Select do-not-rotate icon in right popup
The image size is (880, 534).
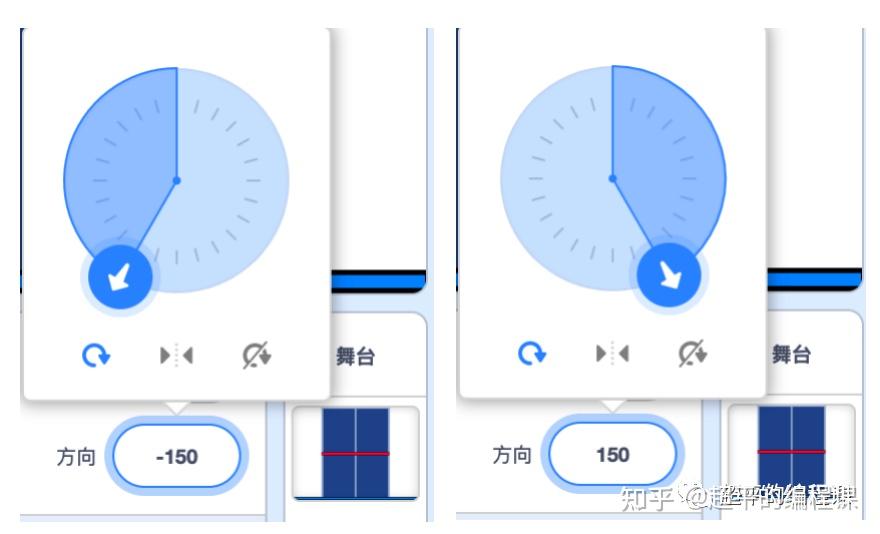(x=693, y=354)
